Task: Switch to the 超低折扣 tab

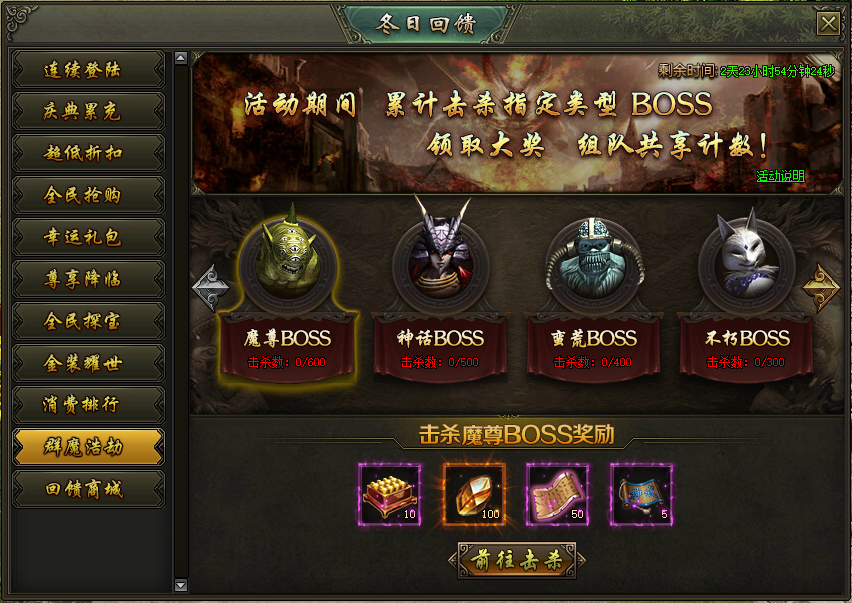Action: point(88,153)
